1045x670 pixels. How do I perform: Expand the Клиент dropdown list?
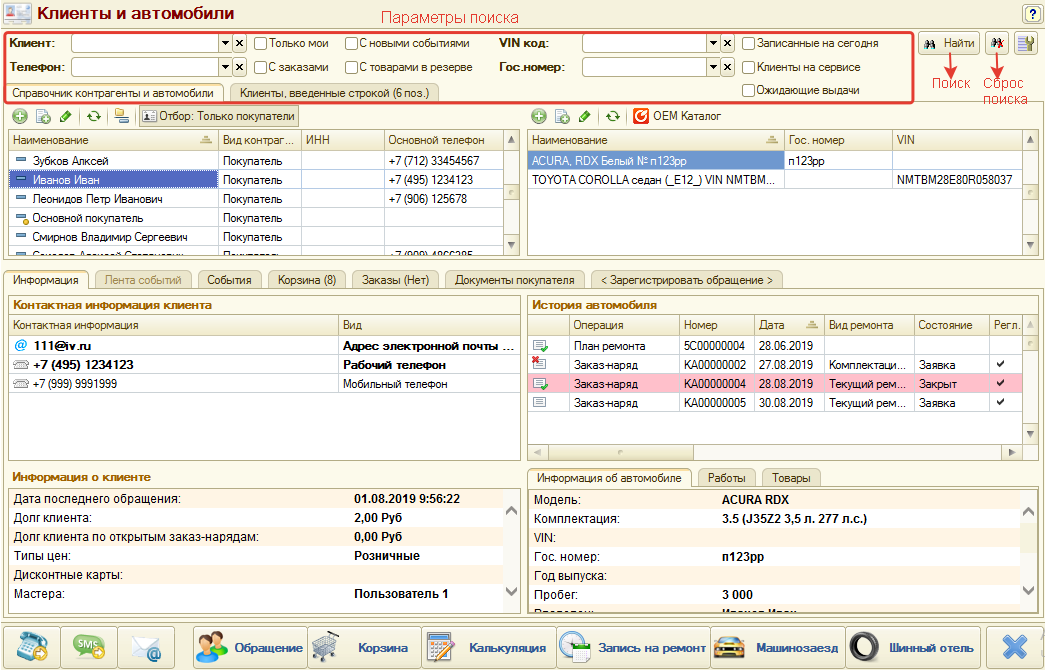[x=225, y=43]
